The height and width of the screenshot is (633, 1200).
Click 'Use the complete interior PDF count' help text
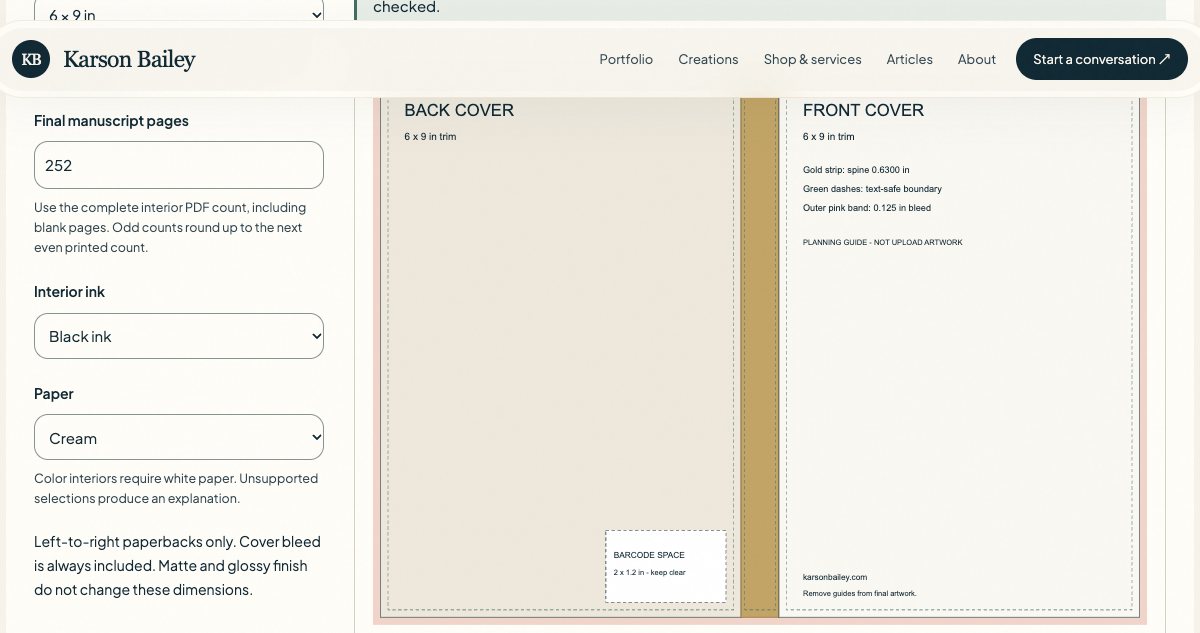[x=170, y=227]
